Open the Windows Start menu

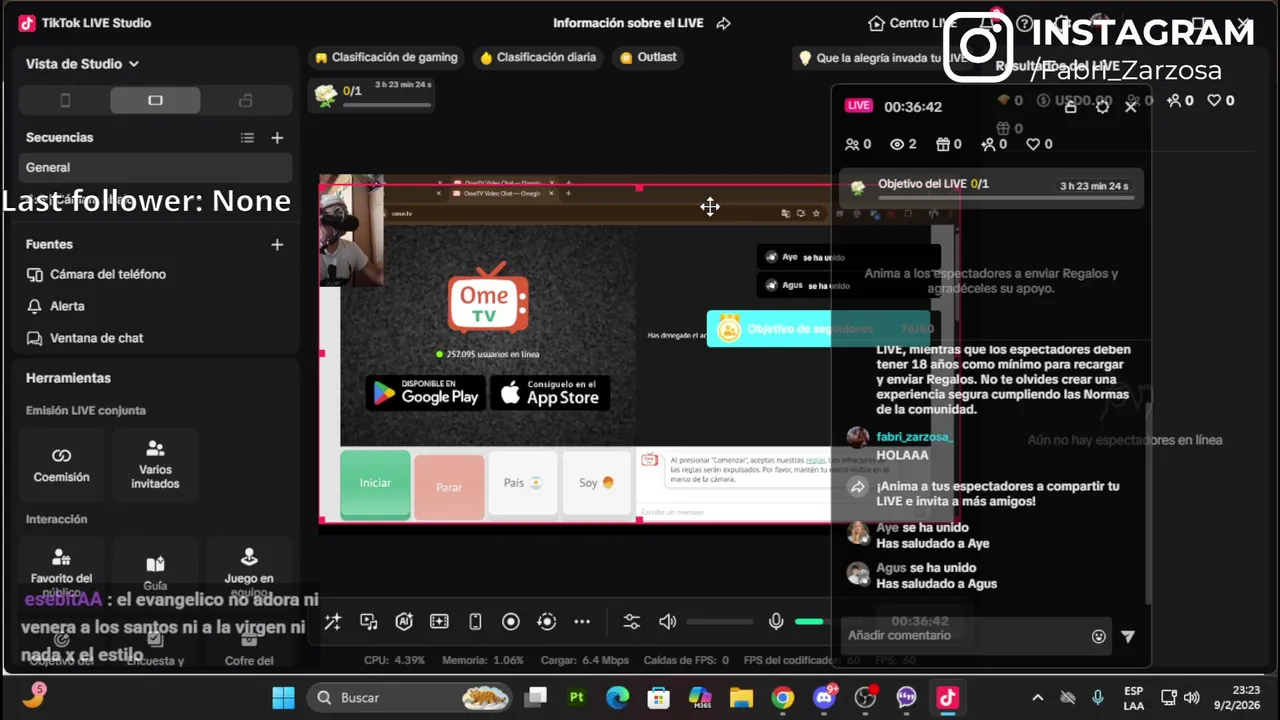[x=283, y=697]
